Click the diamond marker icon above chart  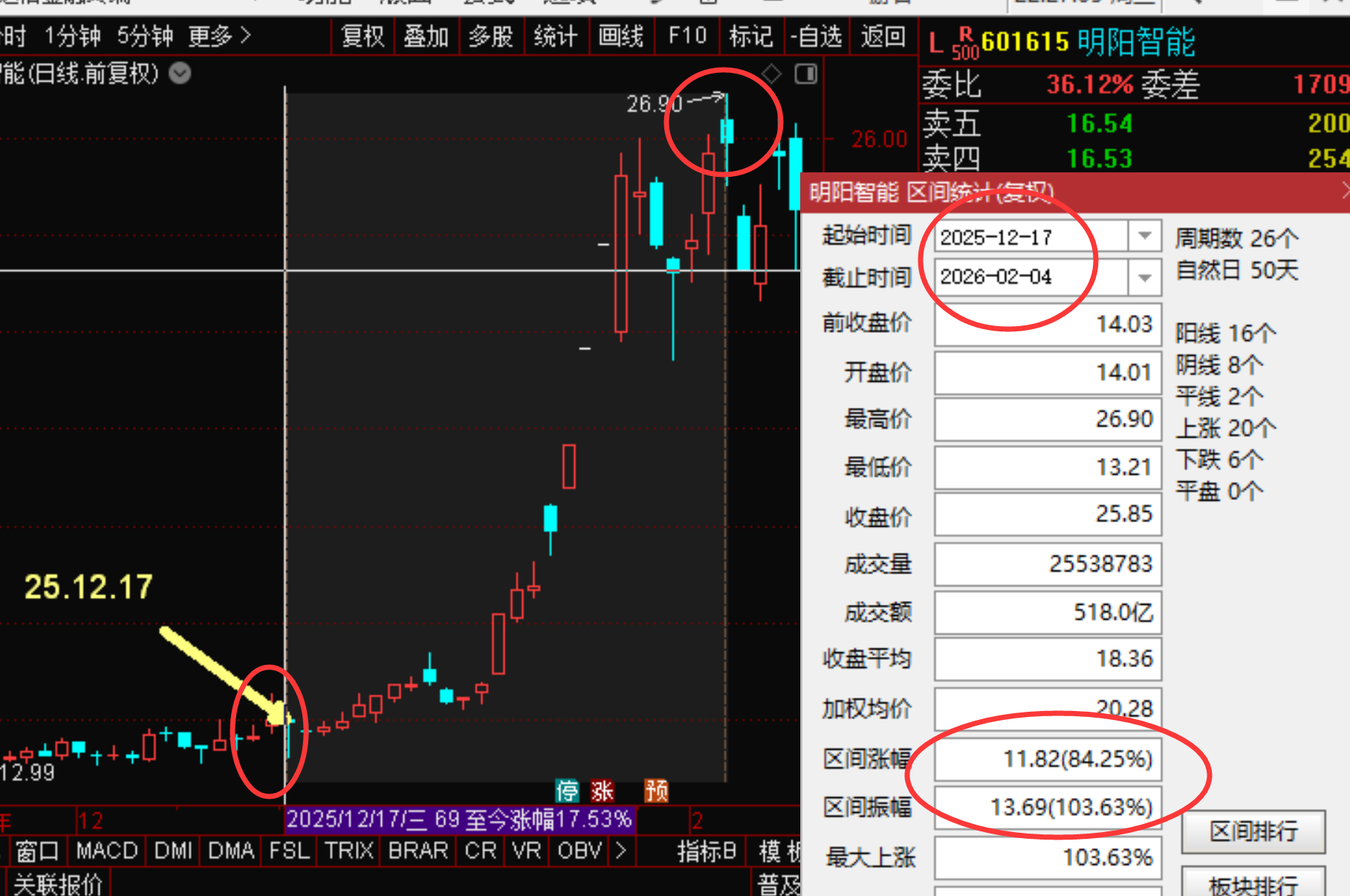772,74
